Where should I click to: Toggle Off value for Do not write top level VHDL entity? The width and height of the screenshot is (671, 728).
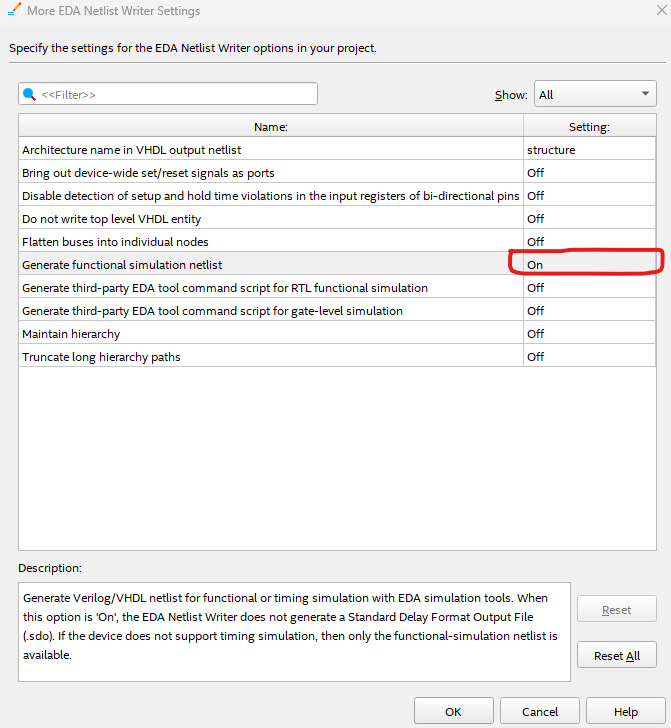tap(589, 219)
